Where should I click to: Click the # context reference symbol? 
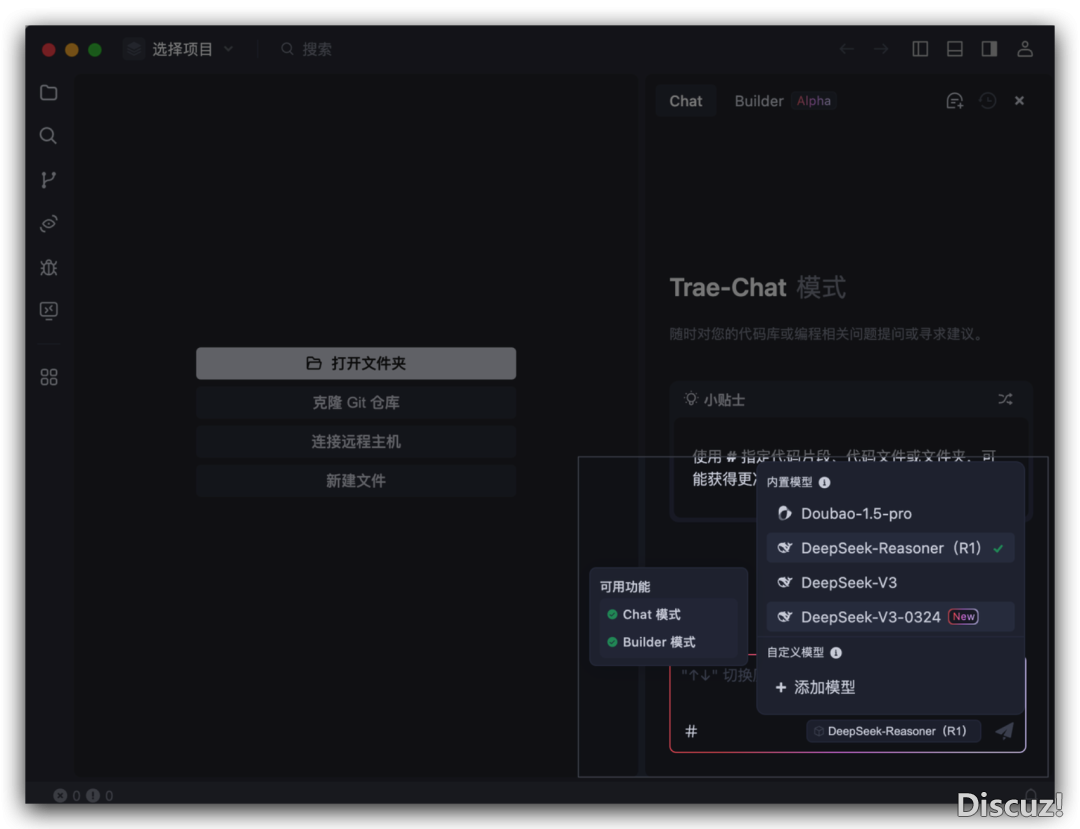[x=691, y=731]
